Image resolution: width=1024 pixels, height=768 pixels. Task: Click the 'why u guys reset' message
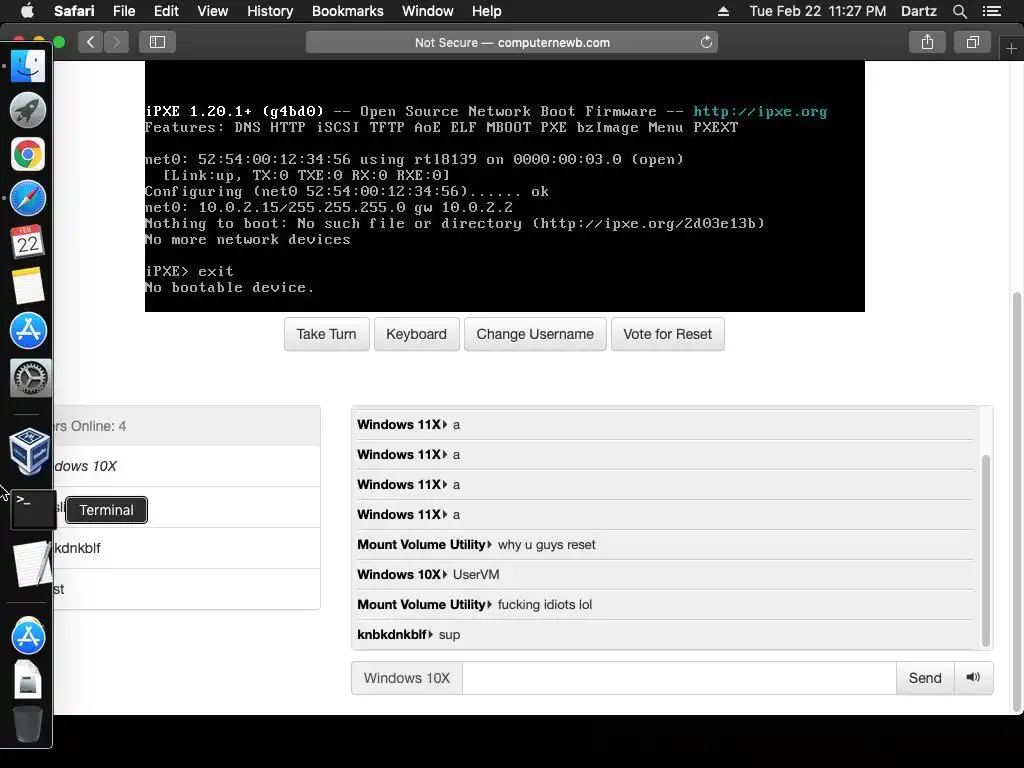(546, 545)
